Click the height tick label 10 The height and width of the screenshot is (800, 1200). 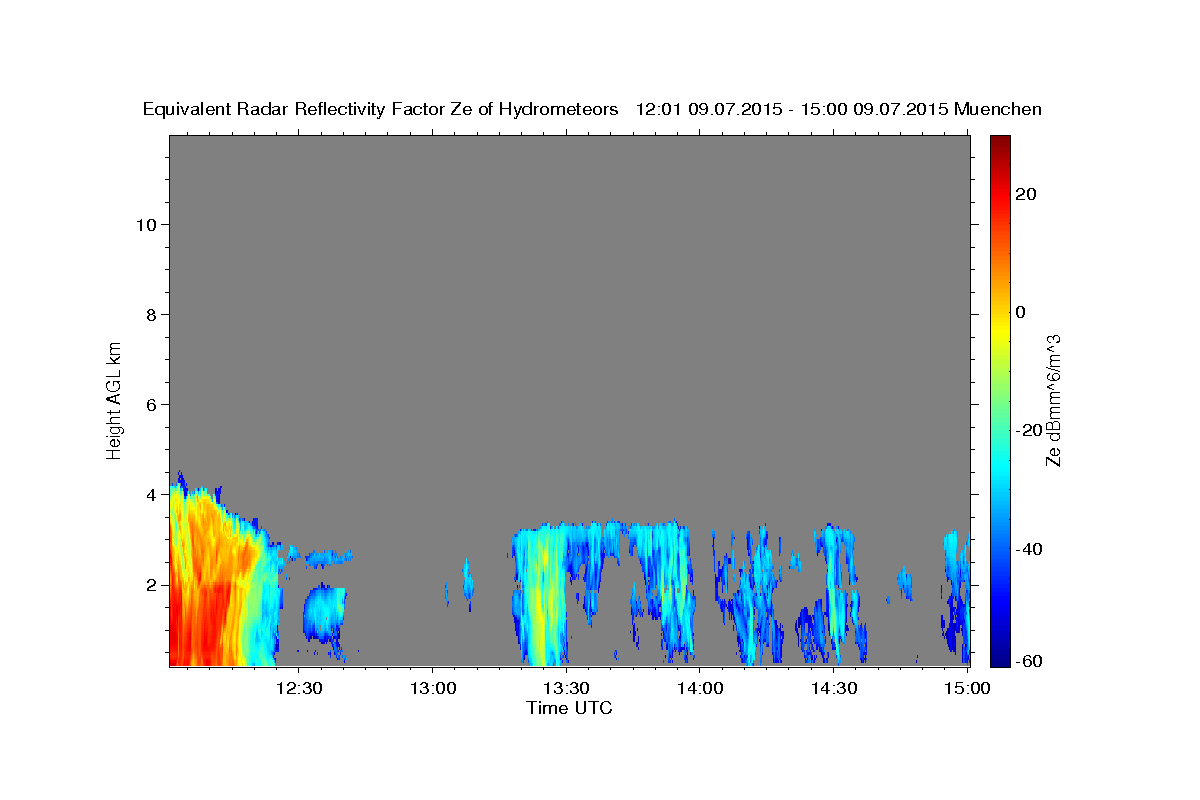146,225
